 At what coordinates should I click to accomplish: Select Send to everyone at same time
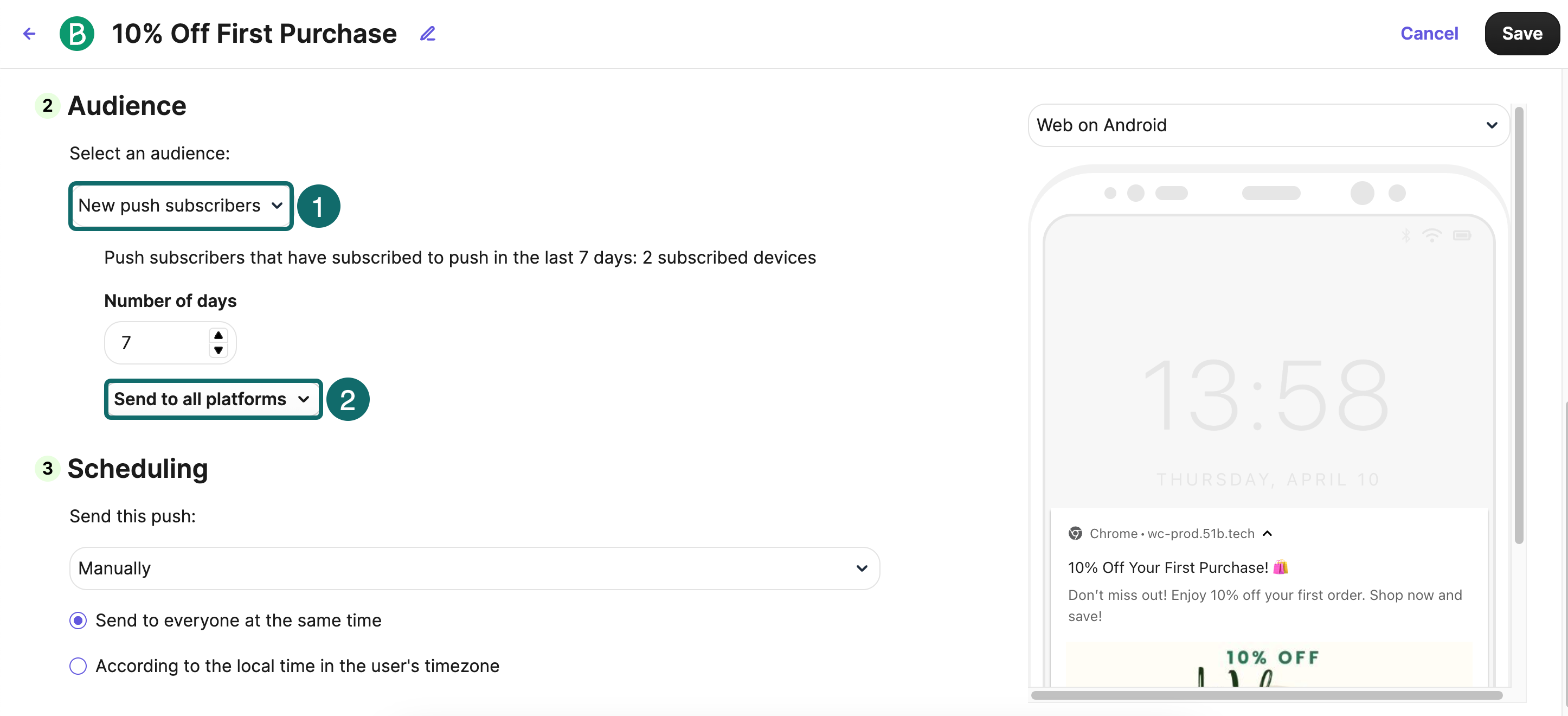coord(78,621)
